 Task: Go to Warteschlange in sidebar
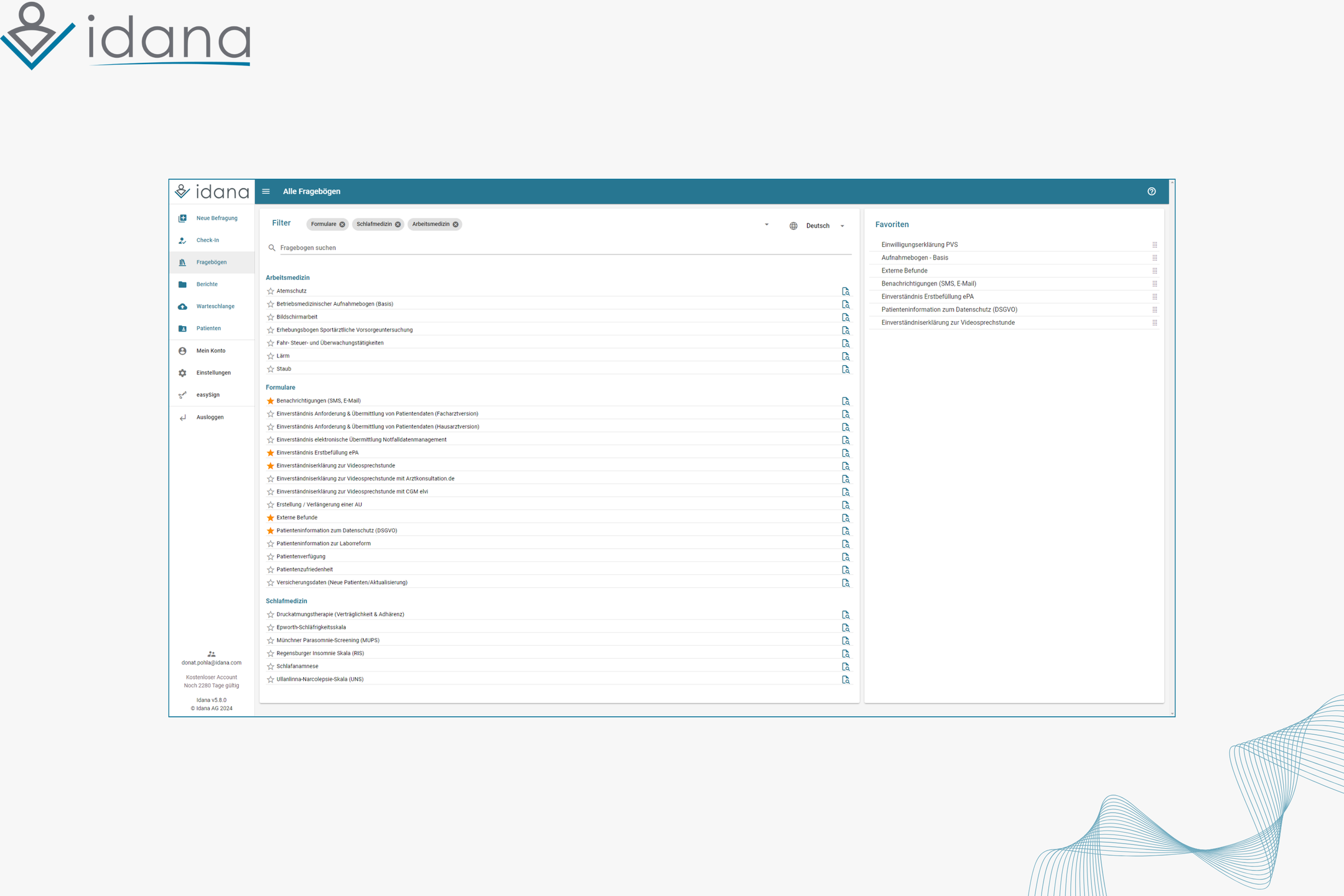pos(215,306)
